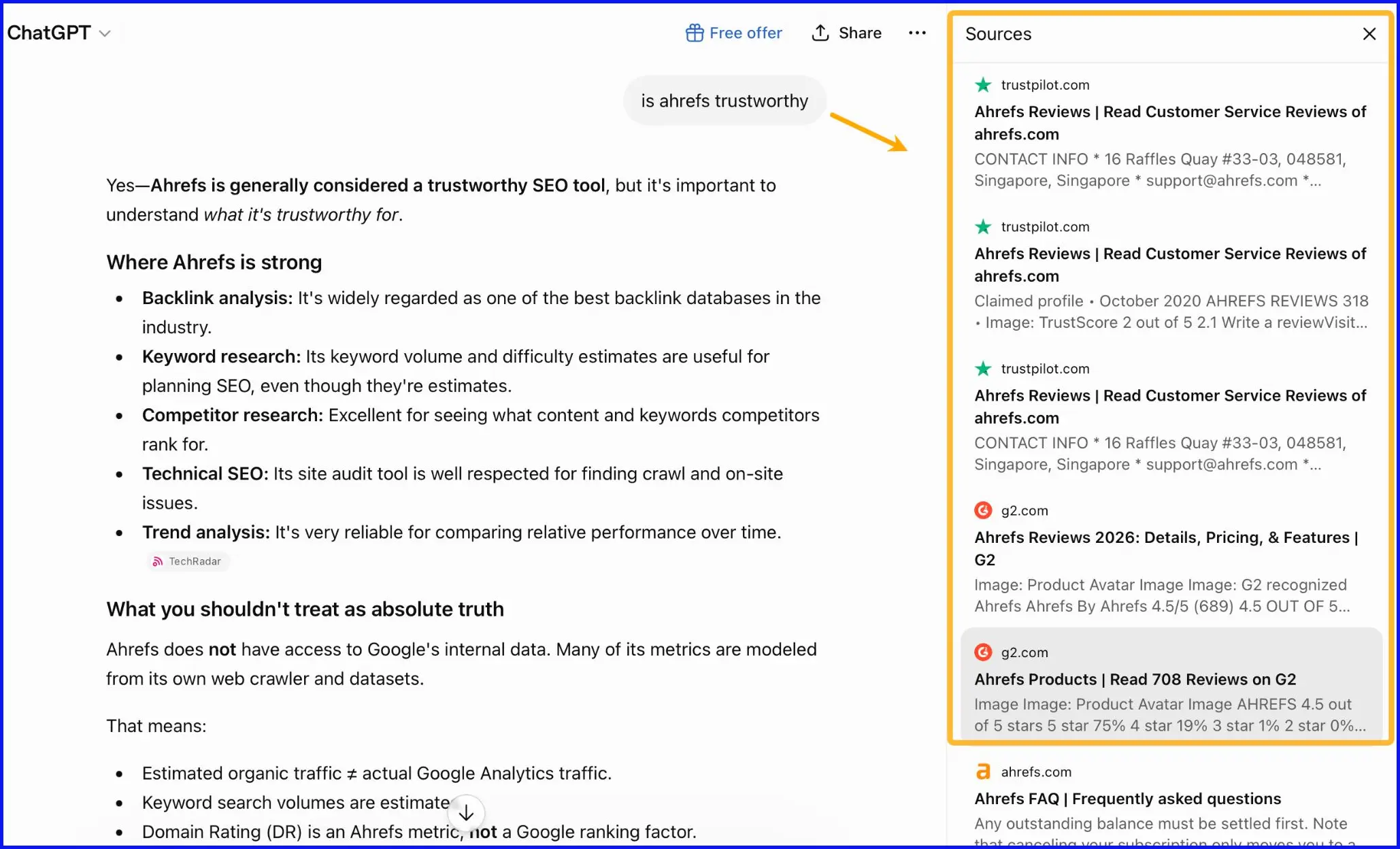The height and width of the screenshot is (849, 1400).
Task: Click the Free offer link text
Action: point(746,33)
